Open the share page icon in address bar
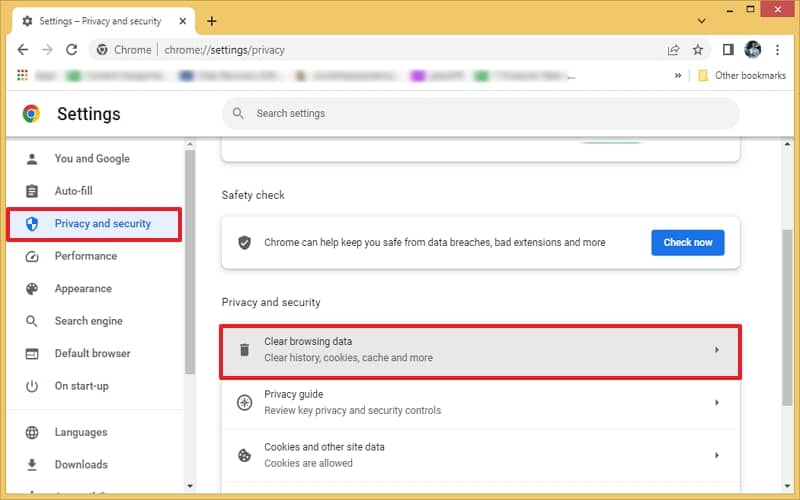This screenshot has width=800, height=500. [673, 49]
